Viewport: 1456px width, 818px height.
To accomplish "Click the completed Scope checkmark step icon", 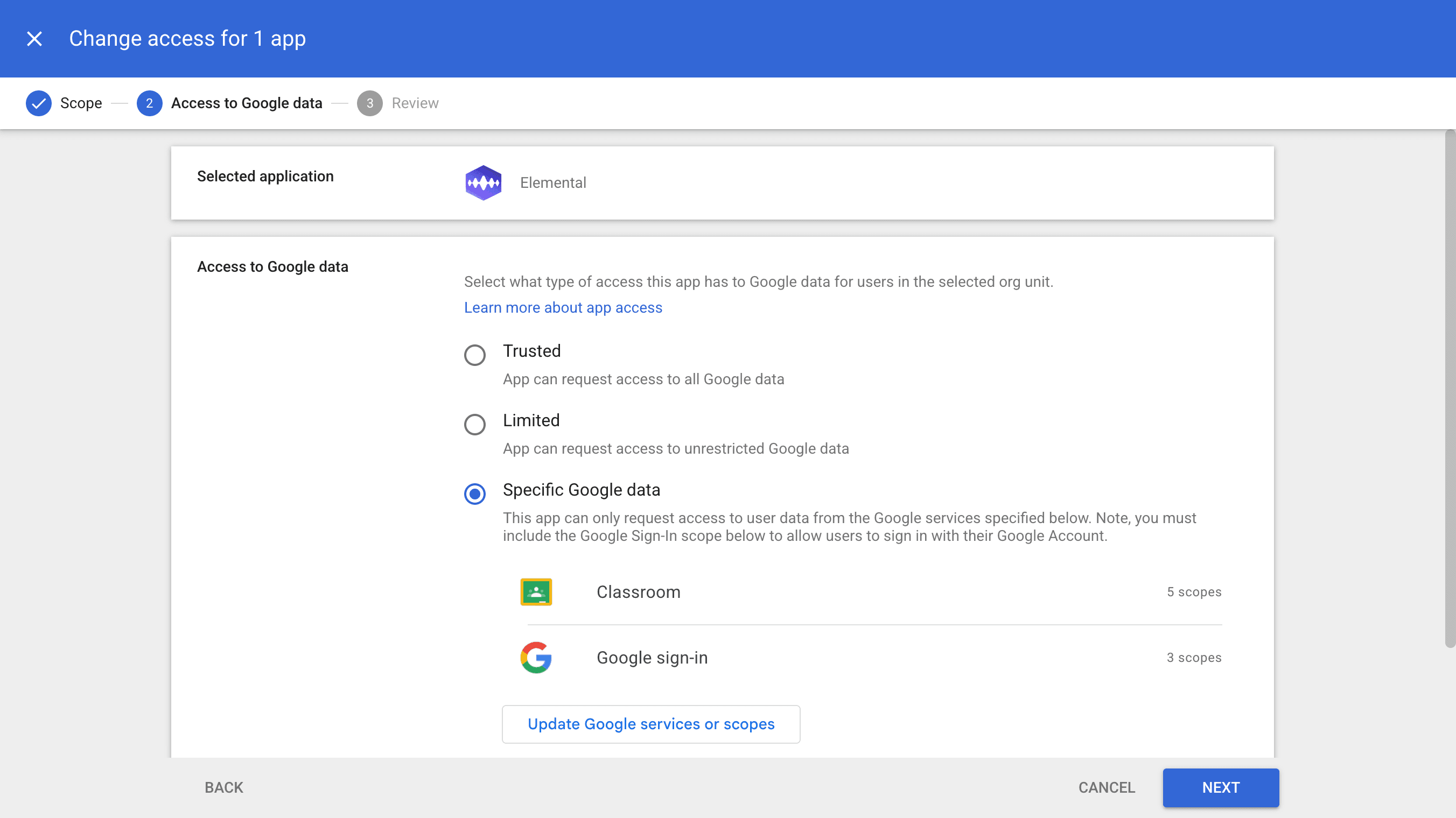I will tap(38, 103).
